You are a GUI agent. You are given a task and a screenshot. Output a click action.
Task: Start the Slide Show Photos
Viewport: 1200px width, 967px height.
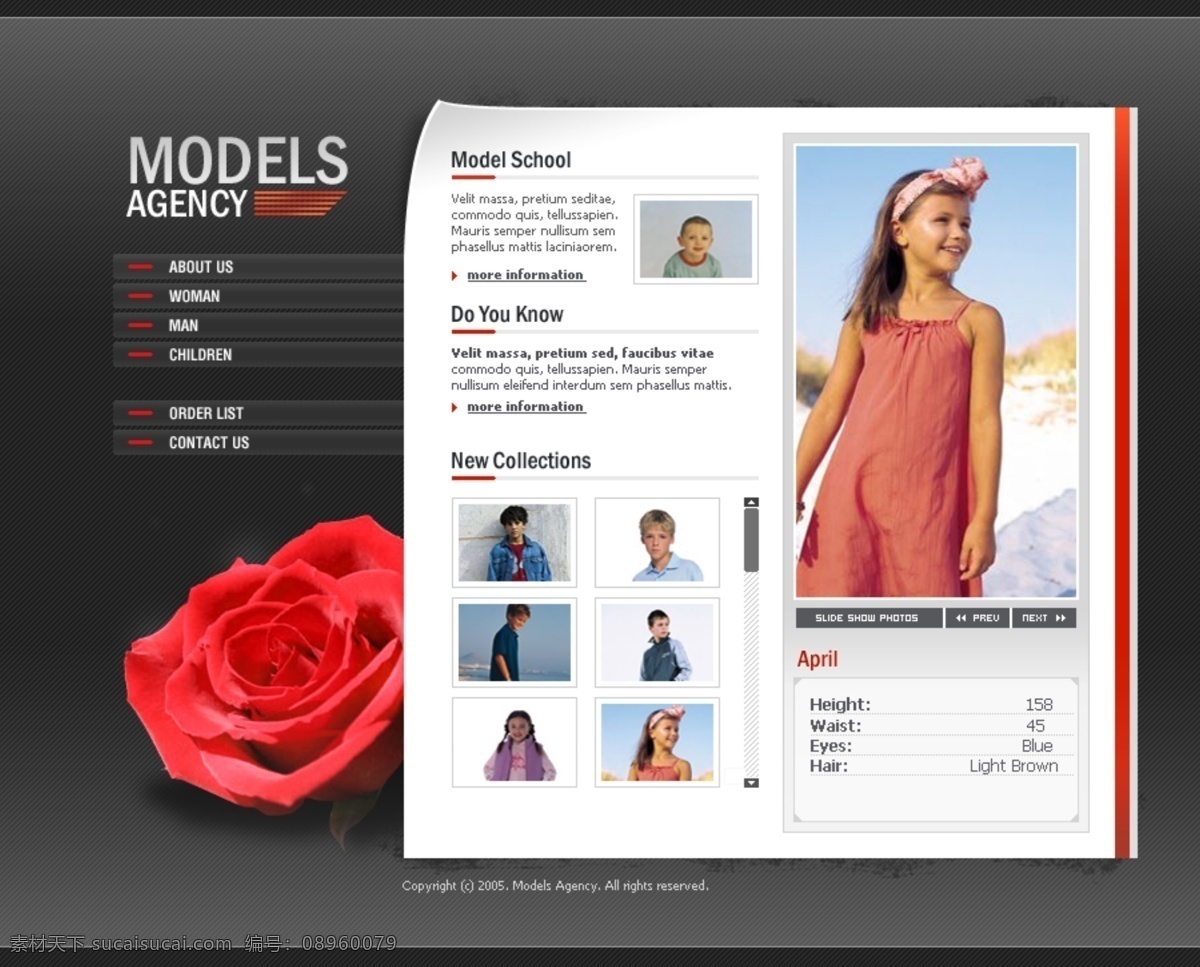coord(868,618)
